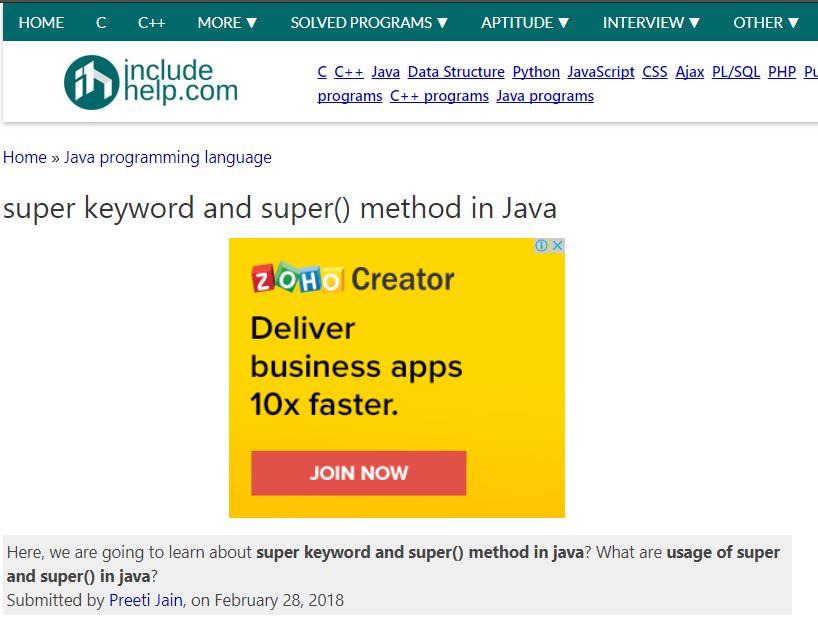Open the C++ tutorial link
Viewport: 818px width, 640px height.
coord(349,71)
